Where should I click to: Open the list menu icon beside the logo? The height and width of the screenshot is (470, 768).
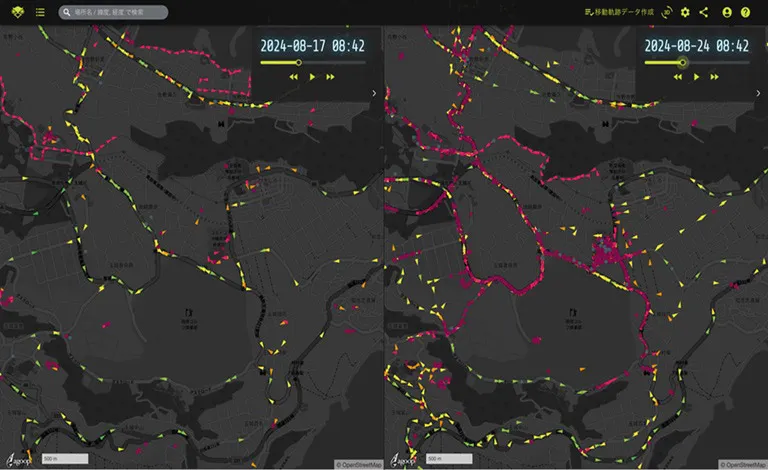pyautogui.click(x=40, y=13)
